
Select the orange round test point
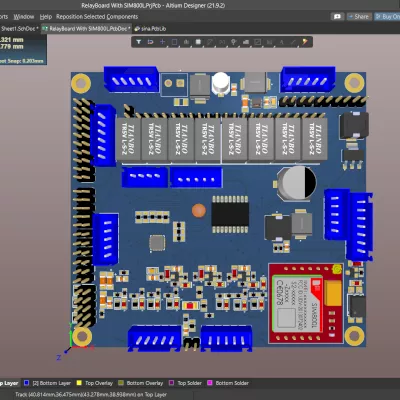pos(199,211)
